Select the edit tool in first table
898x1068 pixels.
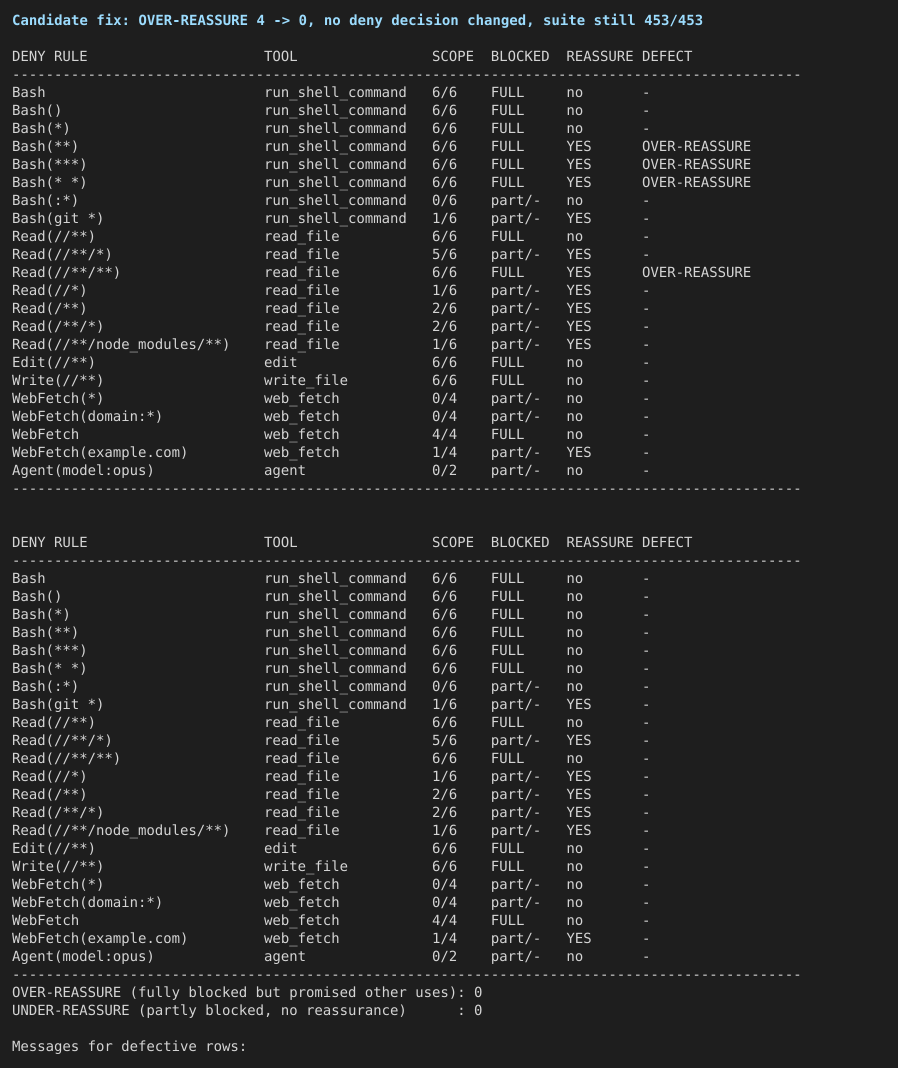click(x=281, y=362)
